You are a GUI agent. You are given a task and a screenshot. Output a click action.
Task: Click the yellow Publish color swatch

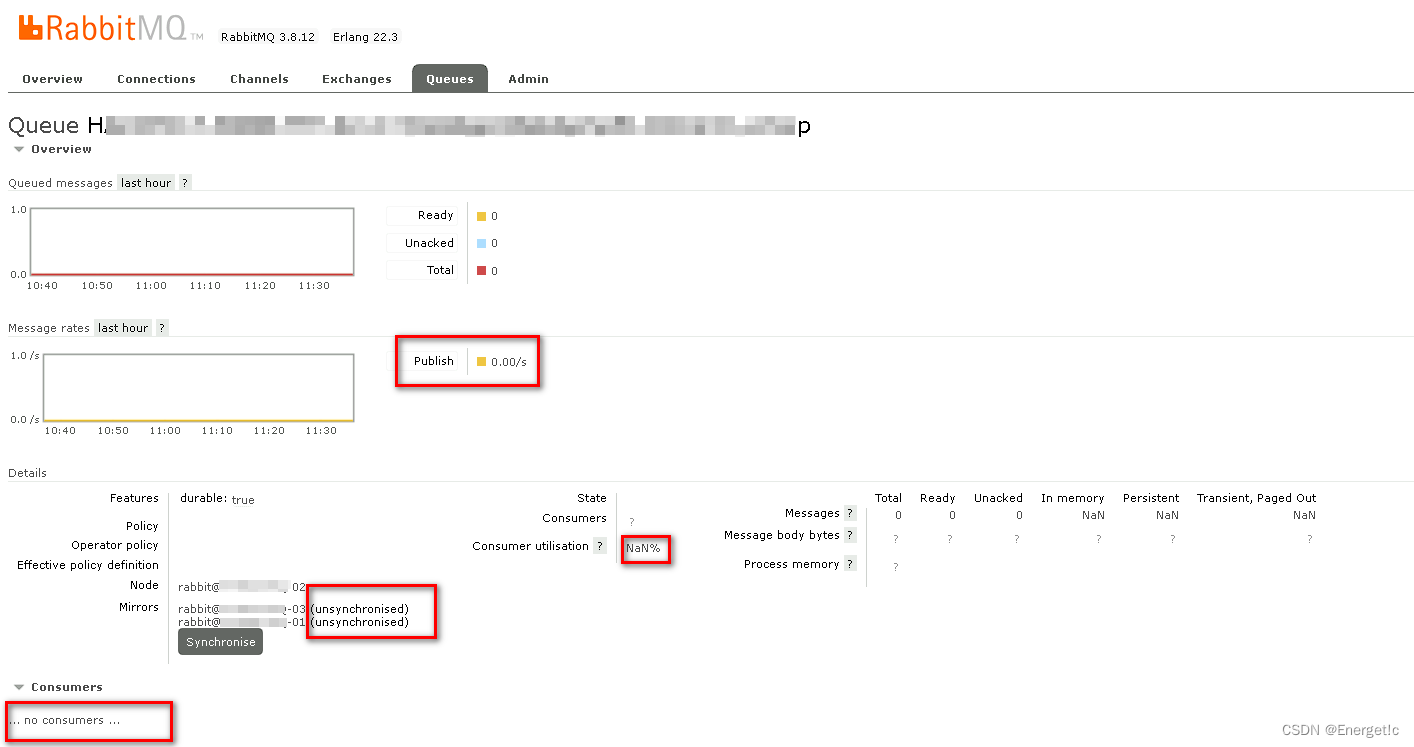tap(481, 362)
